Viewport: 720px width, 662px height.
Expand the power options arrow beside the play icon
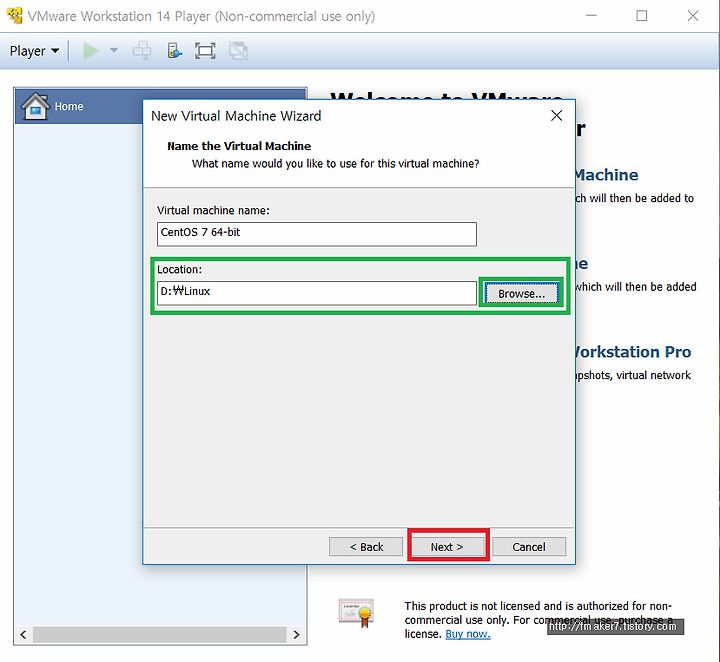pyautogui.click(x=113, y=50)
